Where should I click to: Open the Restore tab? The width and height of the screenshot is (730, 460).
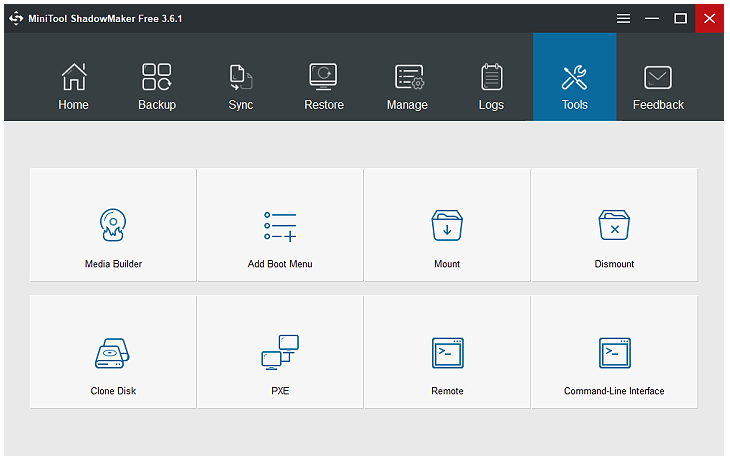coord(324,77)
